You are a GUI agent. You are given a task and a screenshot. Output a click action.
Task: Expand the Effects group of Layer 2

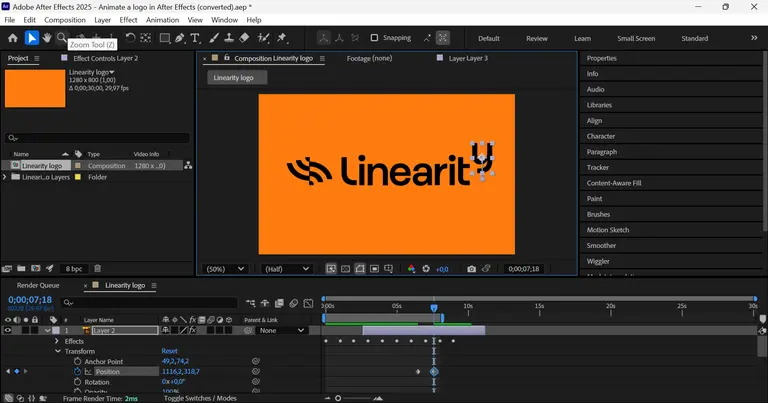pos(57,341)
